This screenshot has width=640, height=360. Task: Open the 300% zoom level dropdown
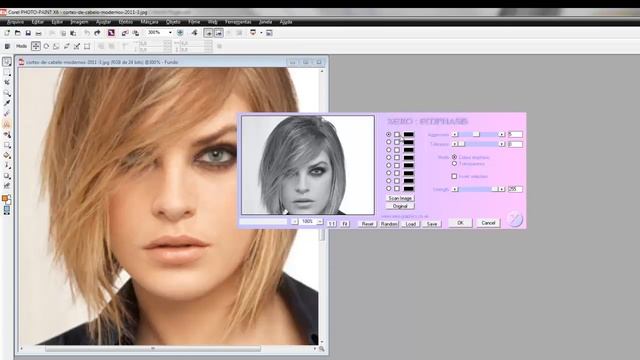170,33
